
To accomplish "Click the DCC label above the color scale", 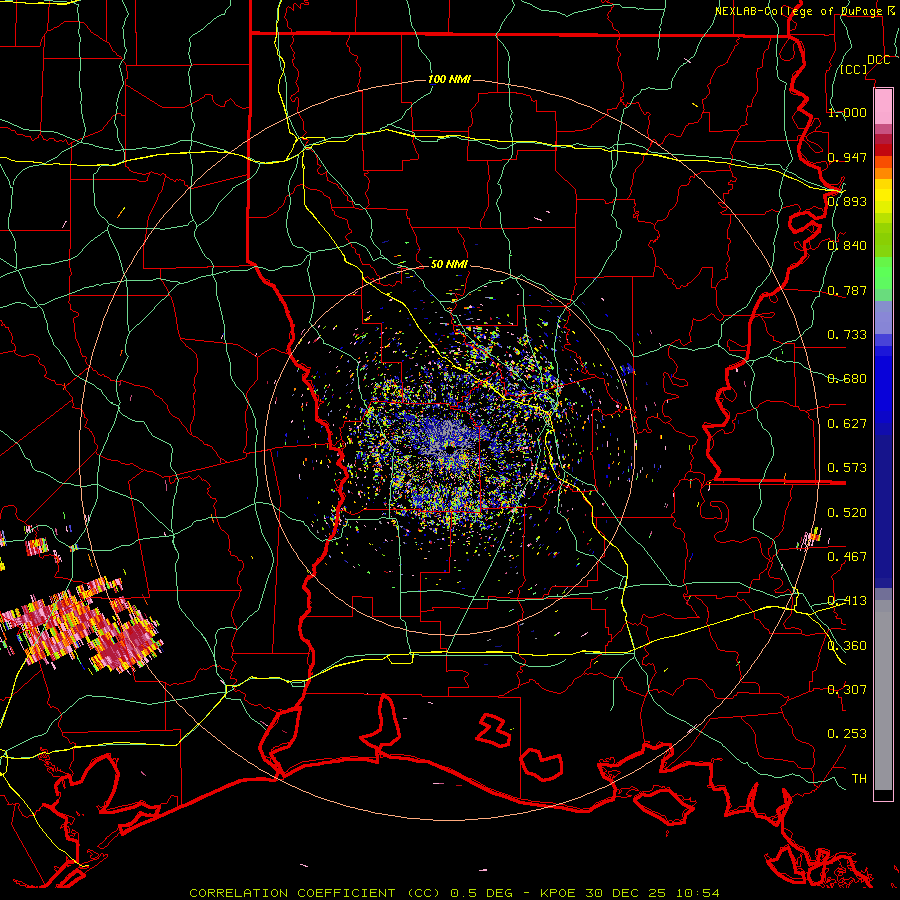I will coord(878,60).
